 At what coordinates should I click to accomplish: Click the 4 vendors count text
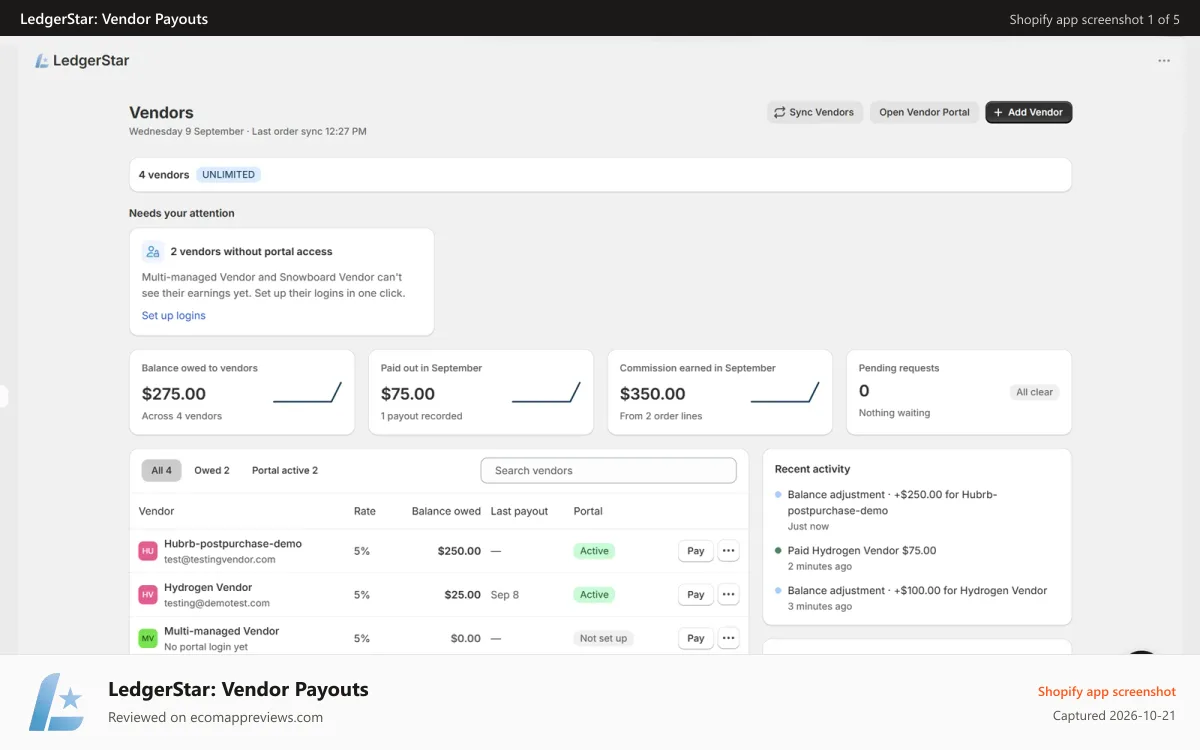coord(164,174)
